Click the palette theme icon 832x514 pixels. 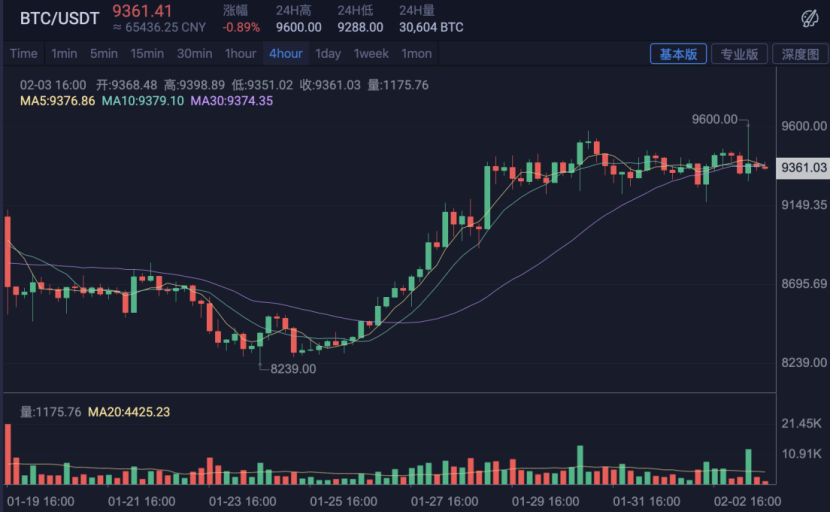click(810, 18)
